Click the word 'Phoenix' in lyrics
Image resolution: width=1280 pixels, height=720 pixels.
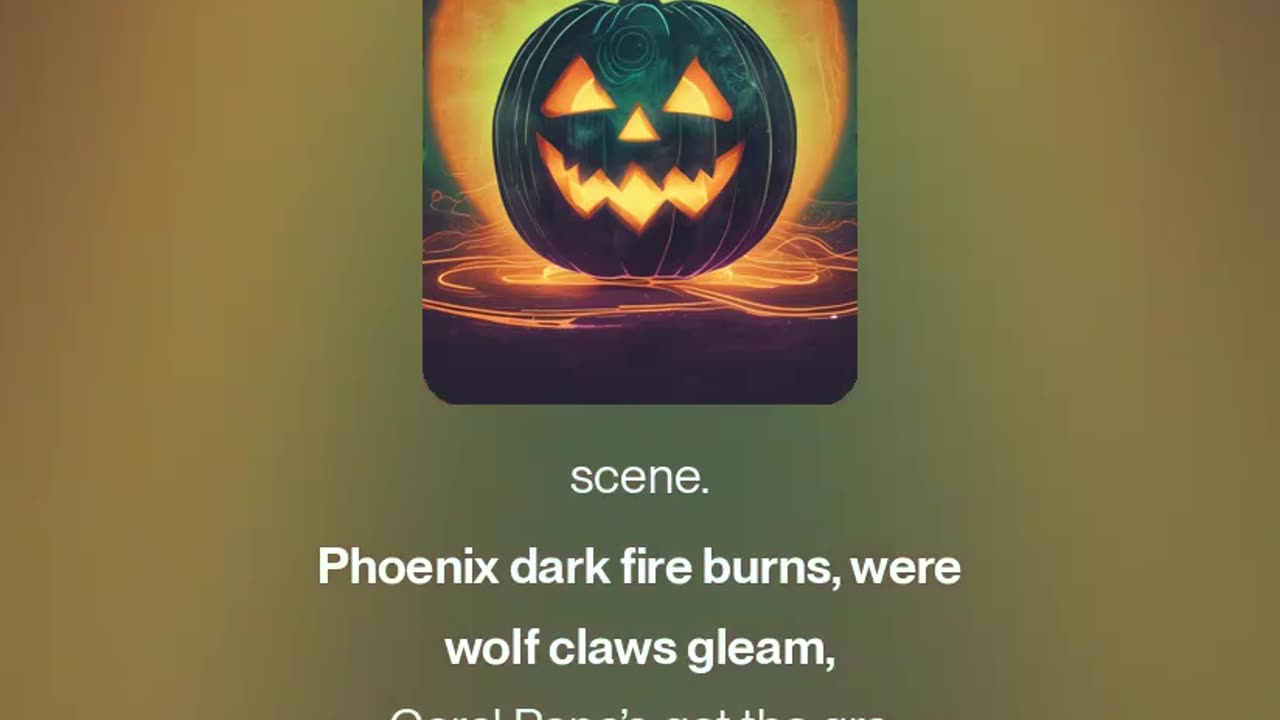pos(408,567)
